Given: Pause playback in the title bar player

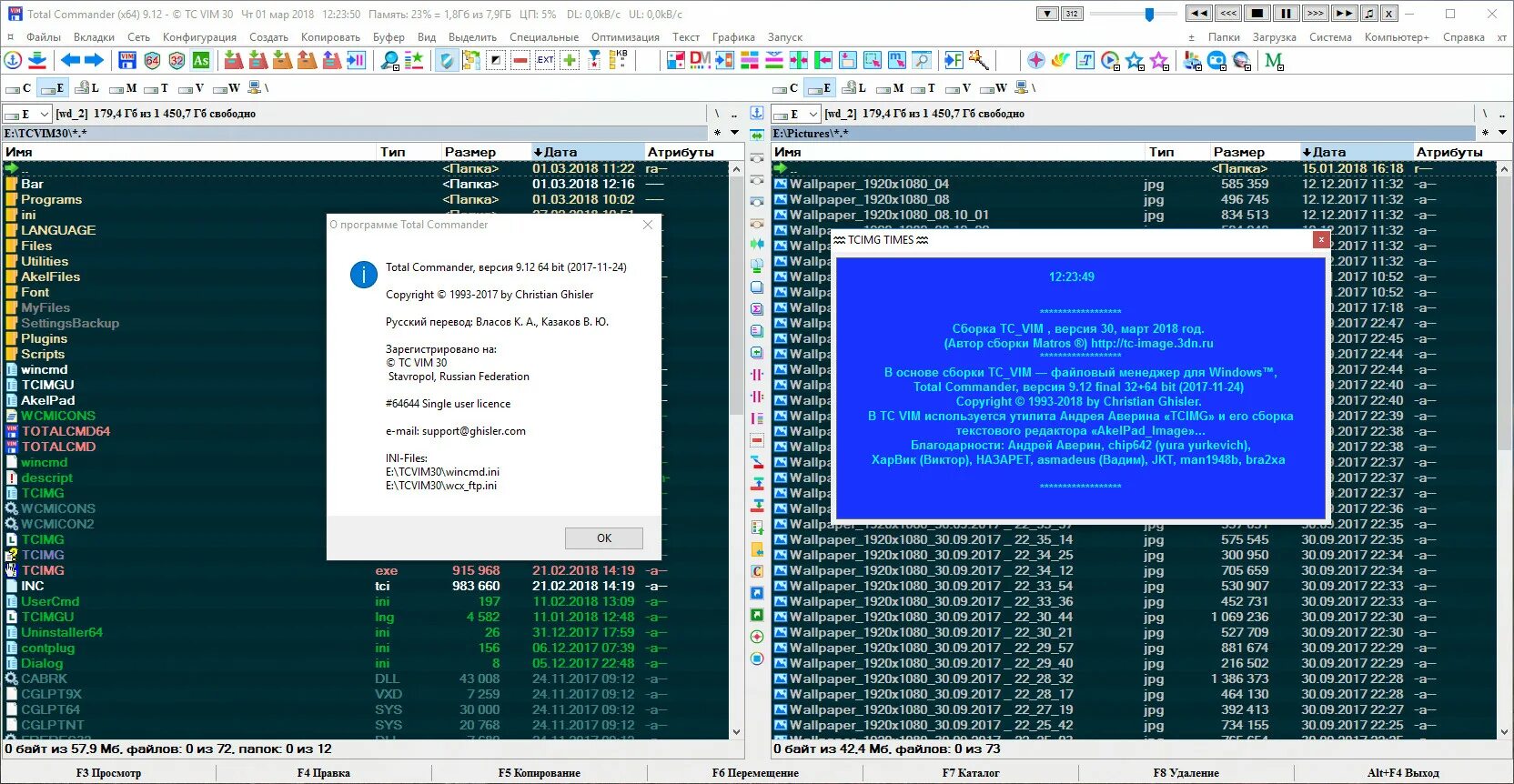Looking at the screenshot, I should click(x=1286, y=14).
